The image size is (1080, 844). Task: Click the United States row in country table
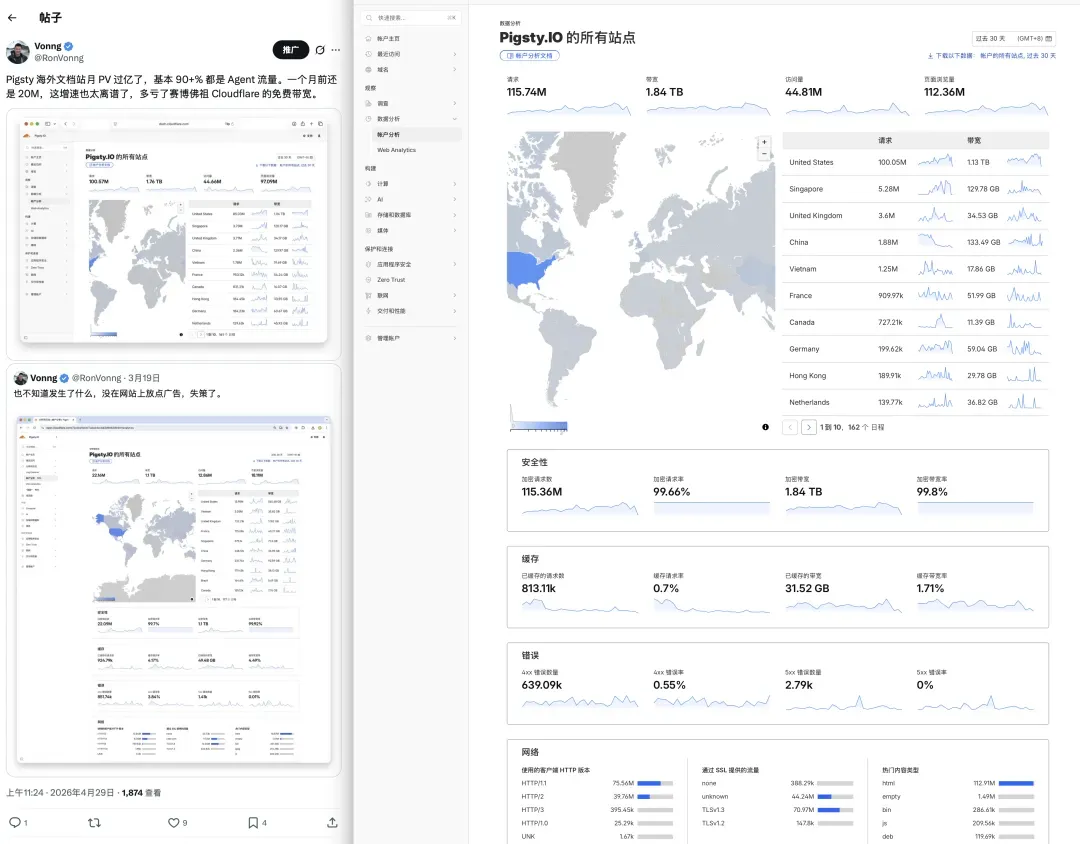(915, 163)
